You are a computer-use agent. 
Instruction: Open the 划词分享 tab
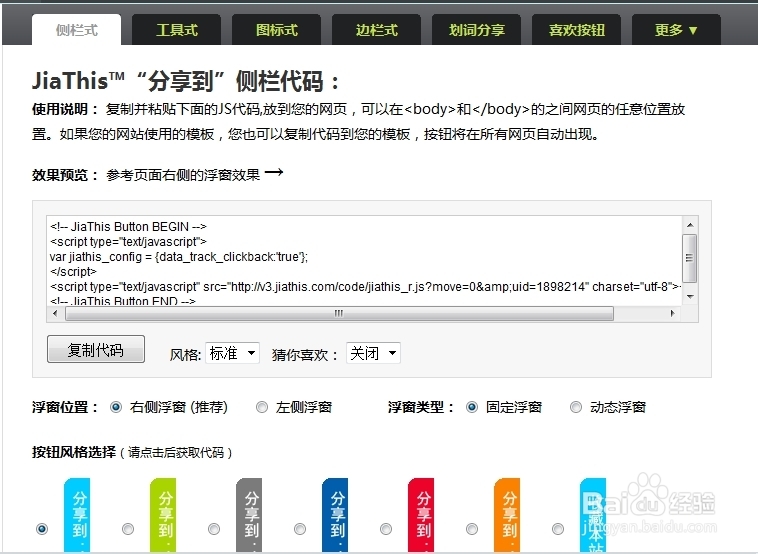coord(477,30)
